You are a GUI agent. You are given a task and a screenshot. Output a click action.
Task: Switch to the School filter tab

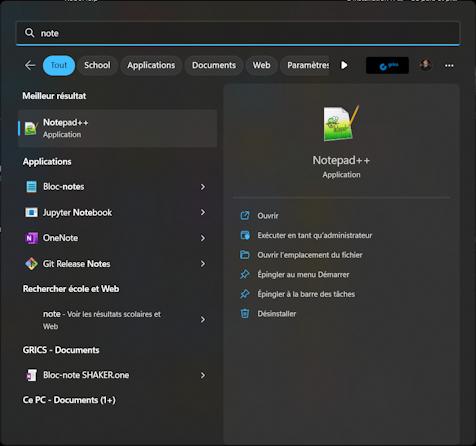[x=97, y=65]
